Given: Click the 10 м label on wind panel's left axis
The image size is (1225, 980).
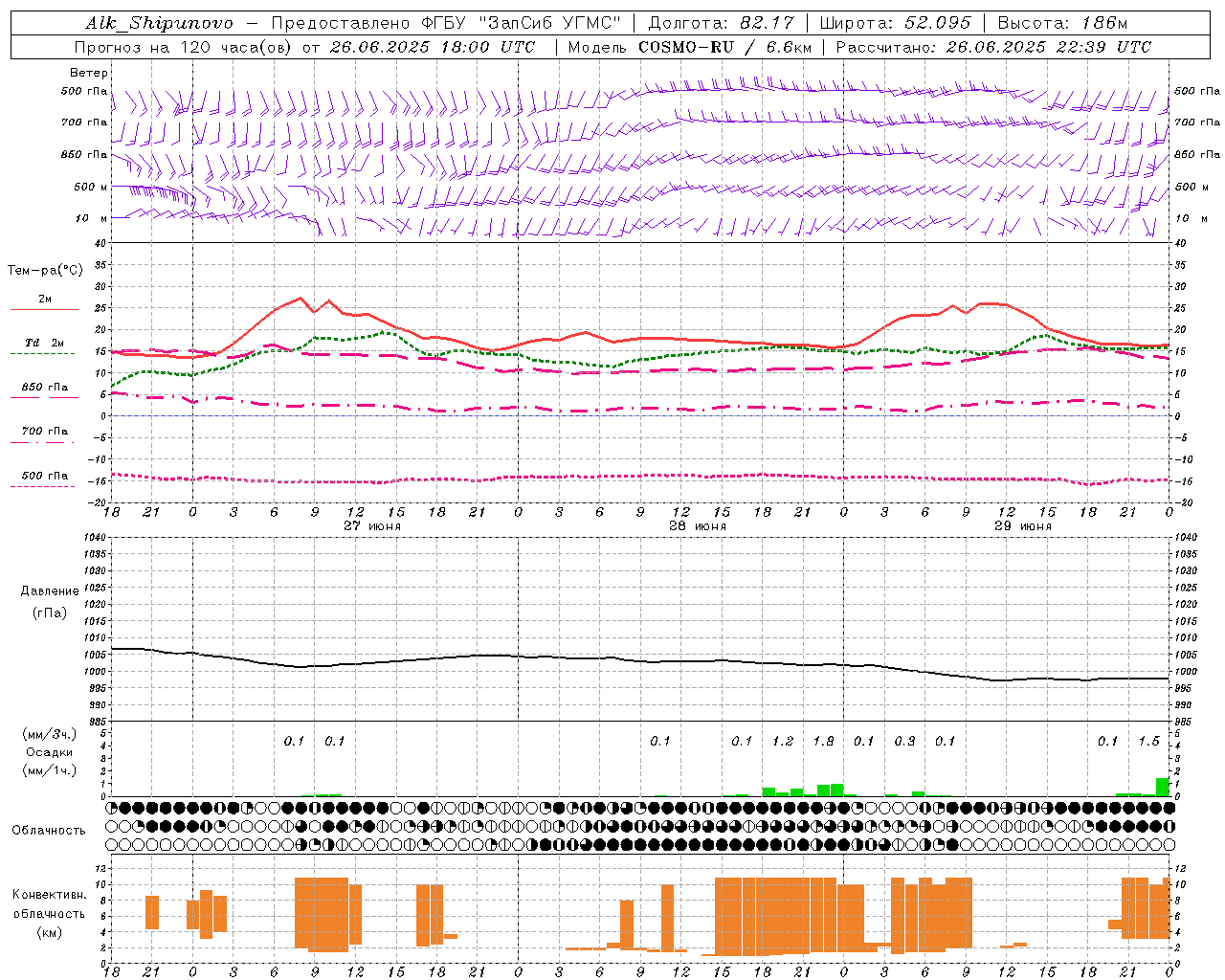Looking at the screenshot, I should tap(94, 219).
